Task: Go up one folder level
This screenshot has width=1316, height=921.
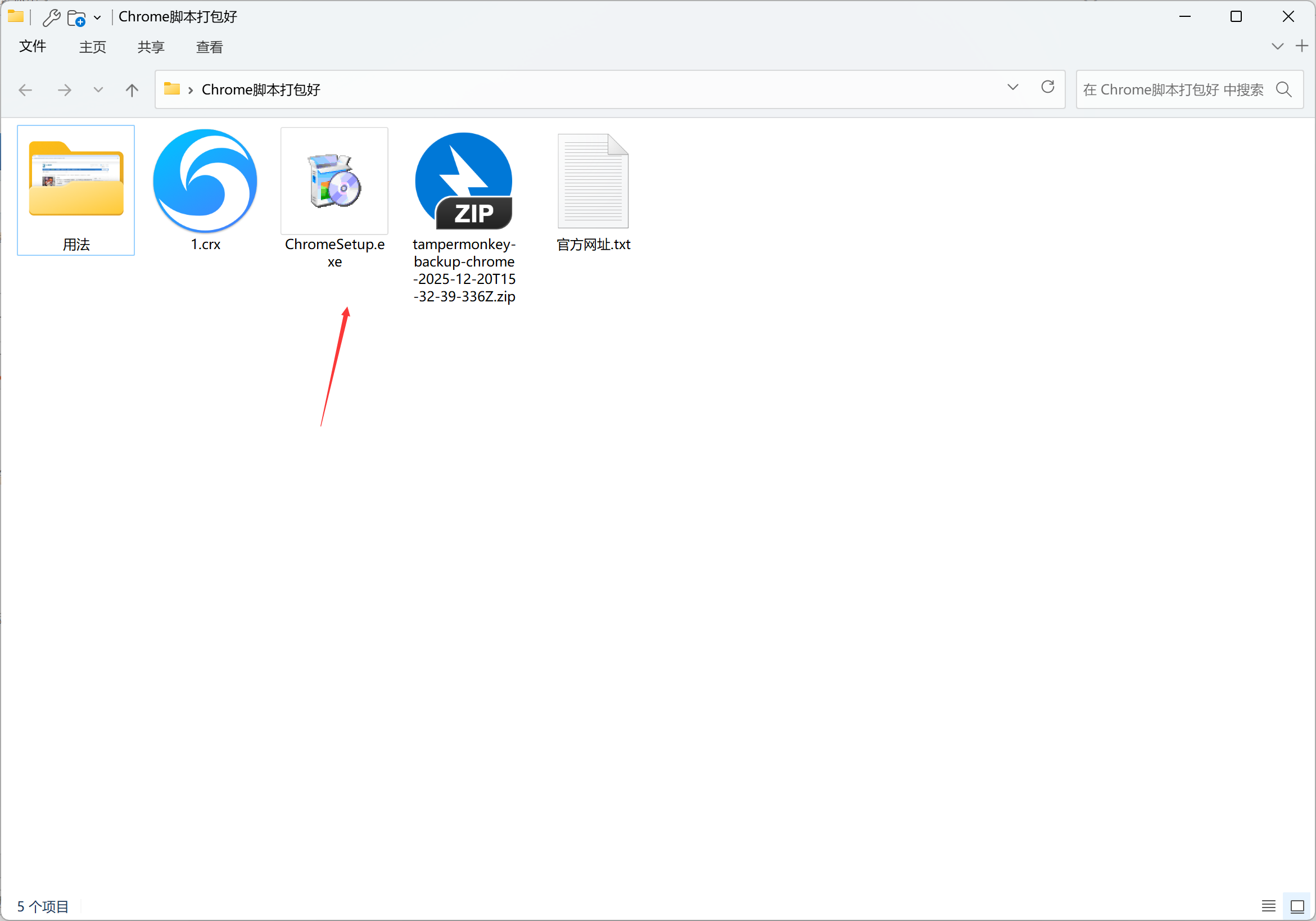Action: pyautogui.click(x=132, y=90)
